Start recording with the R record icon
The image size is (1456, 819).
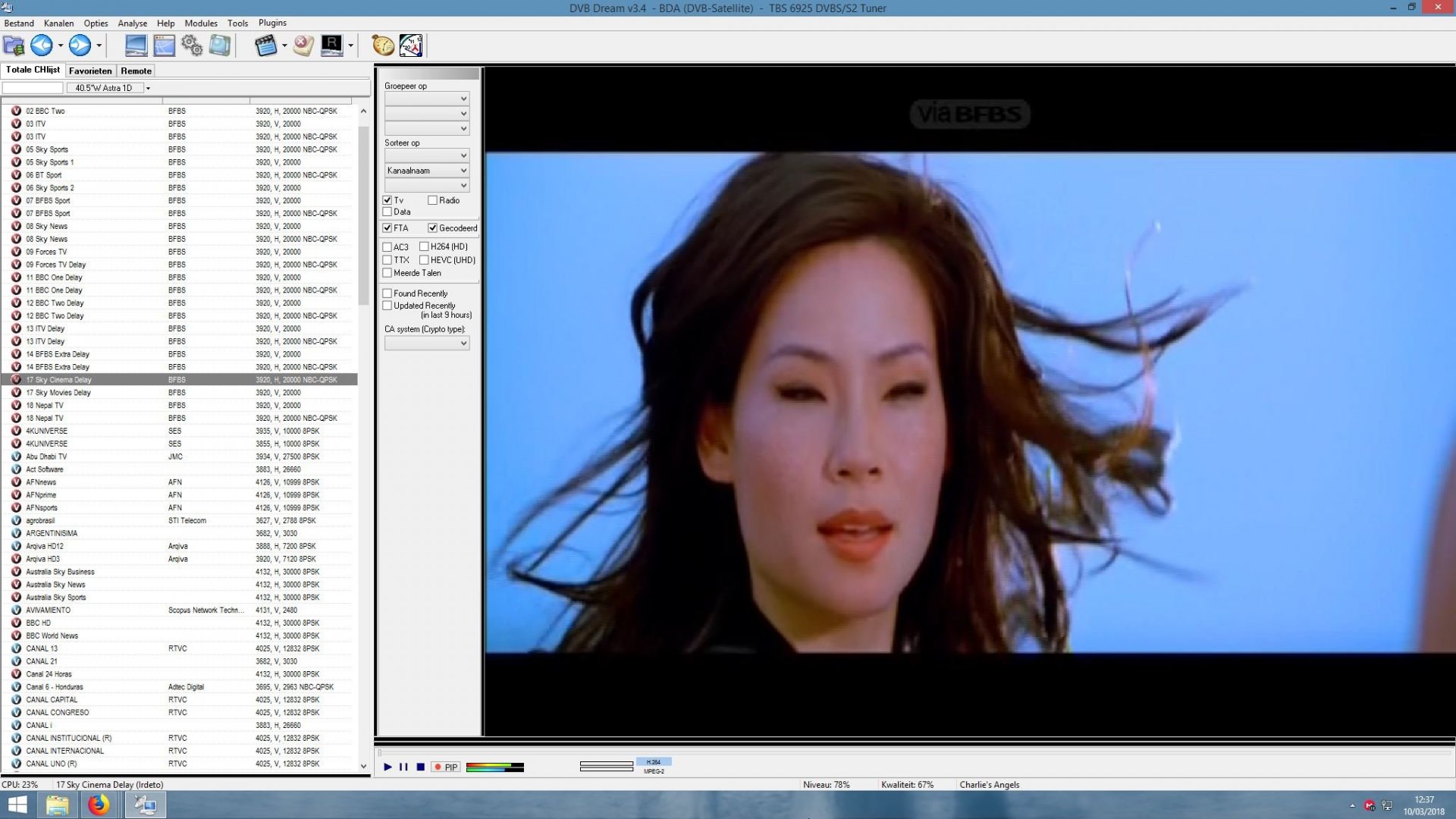[331, 45]
